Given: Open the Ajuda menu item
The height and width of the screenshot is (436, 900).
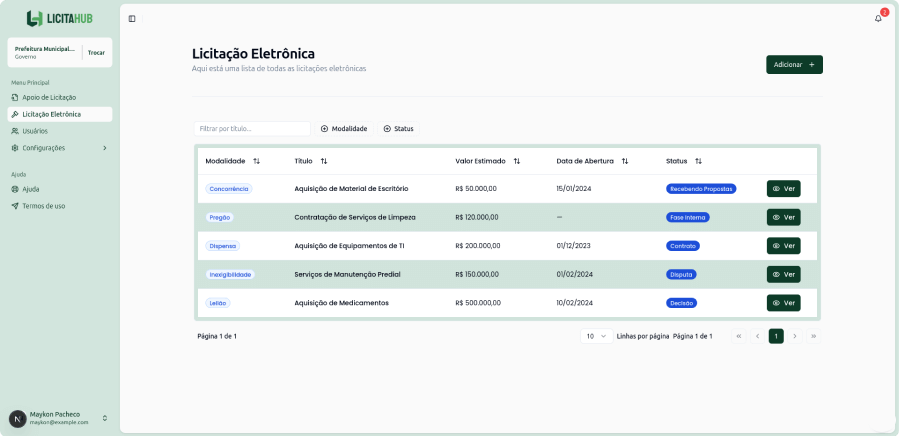Looking at the screenshot, I should pos(60,189).
